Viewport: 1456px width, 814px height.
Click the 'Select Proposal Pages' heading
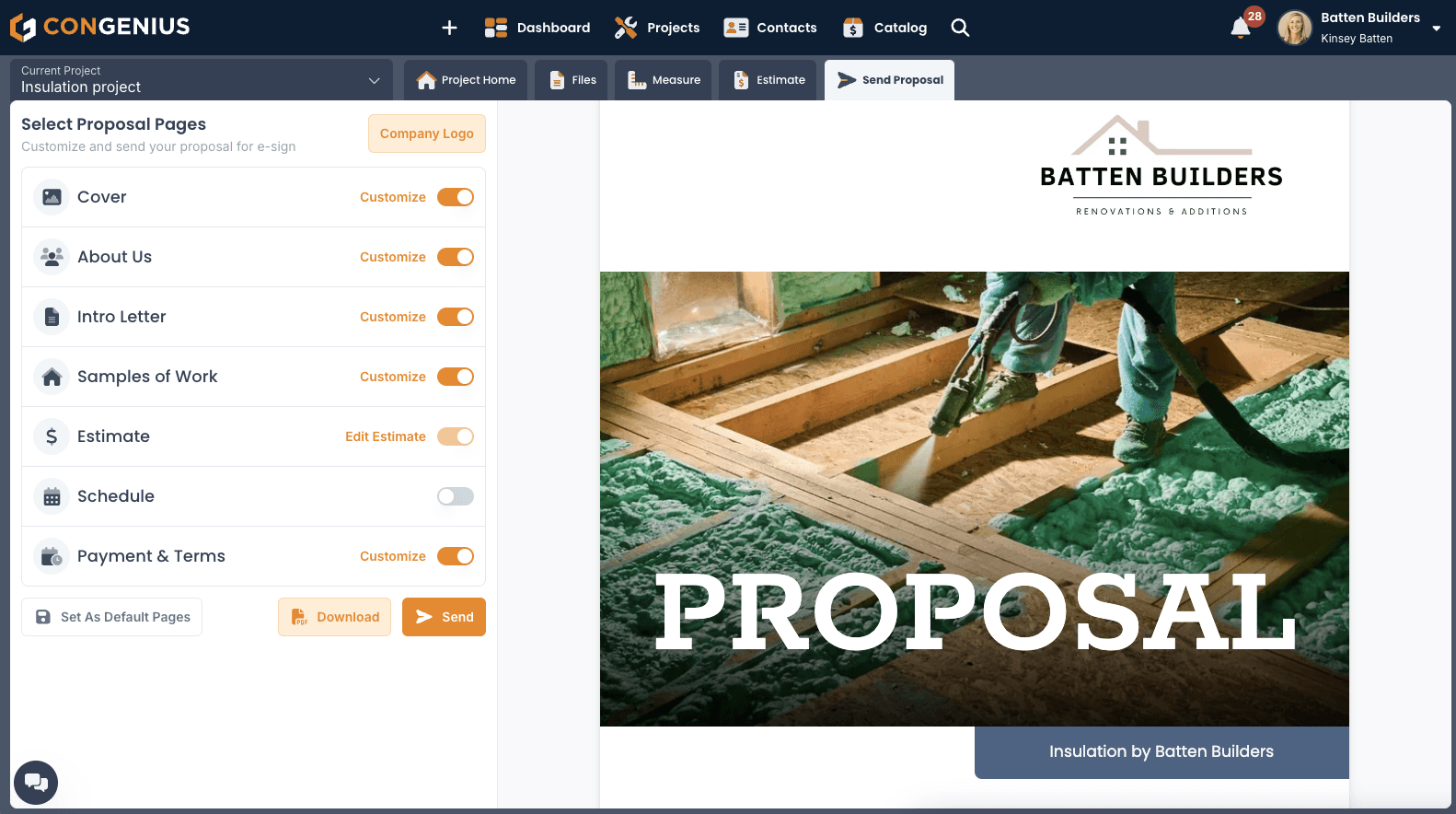pyautogui.click(x=113, y=124)
